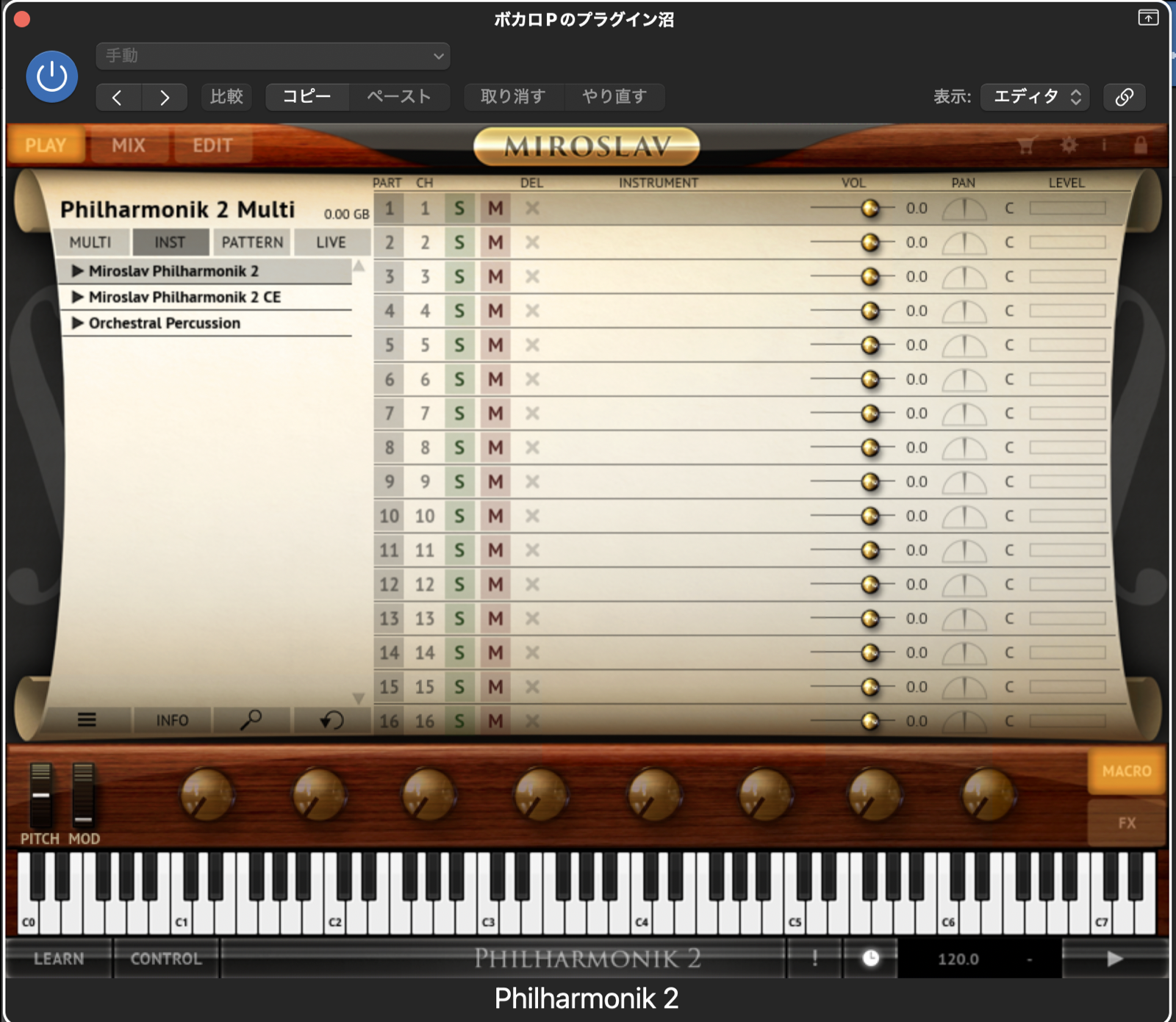Image resolution: width=1176 pixels, height=1022 pixels.
Task: Click the やり直す redo button
Action: [x=614, y=97]
